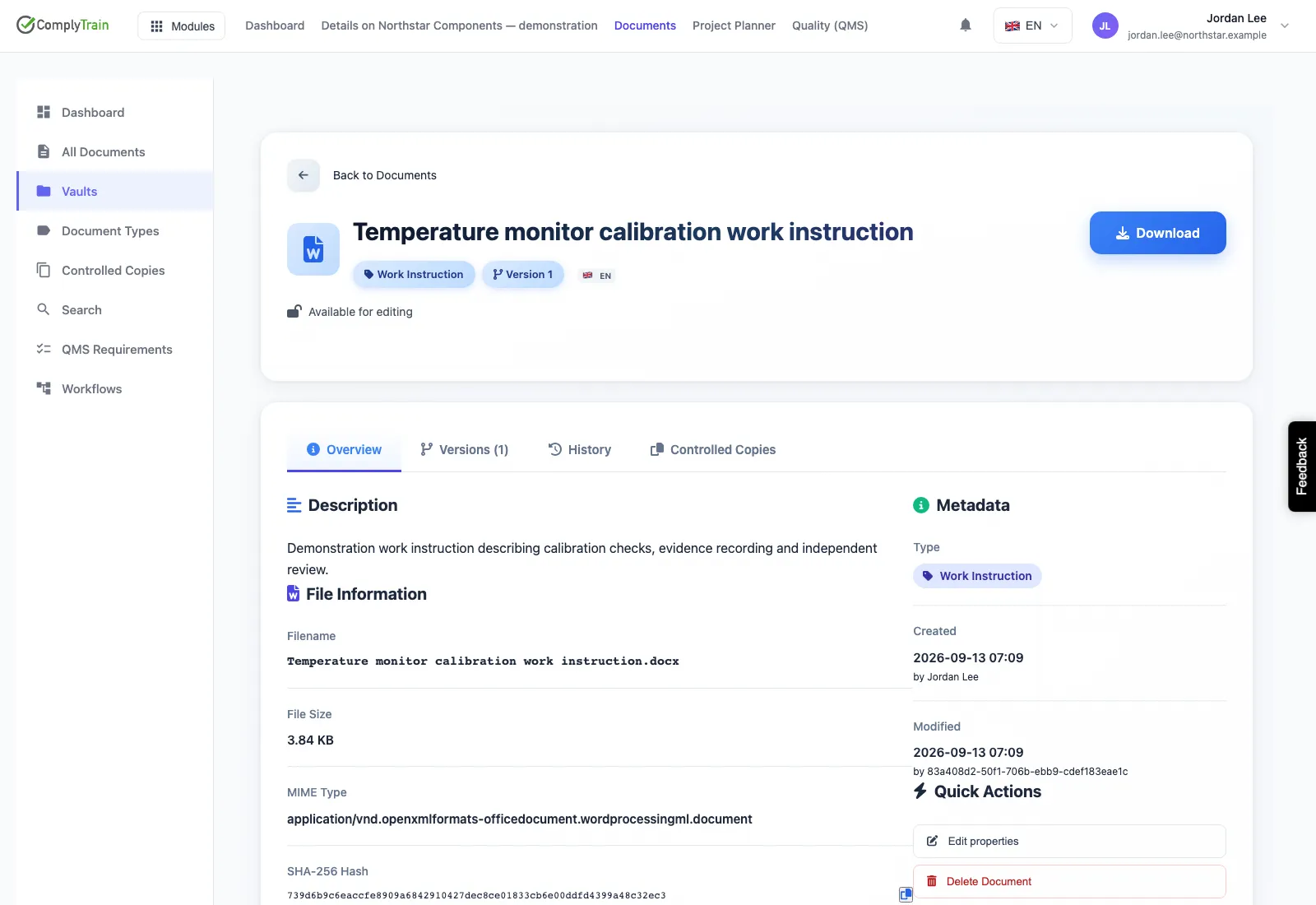Screen dimensions: 1316x905
Task: Open All Documents in the sidebar
Action: (115, 151)
